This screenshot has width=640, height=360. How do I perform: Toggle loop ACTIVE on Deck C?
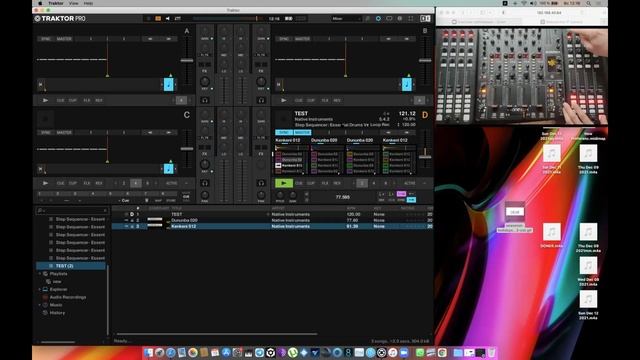click(x=171, y=183)
